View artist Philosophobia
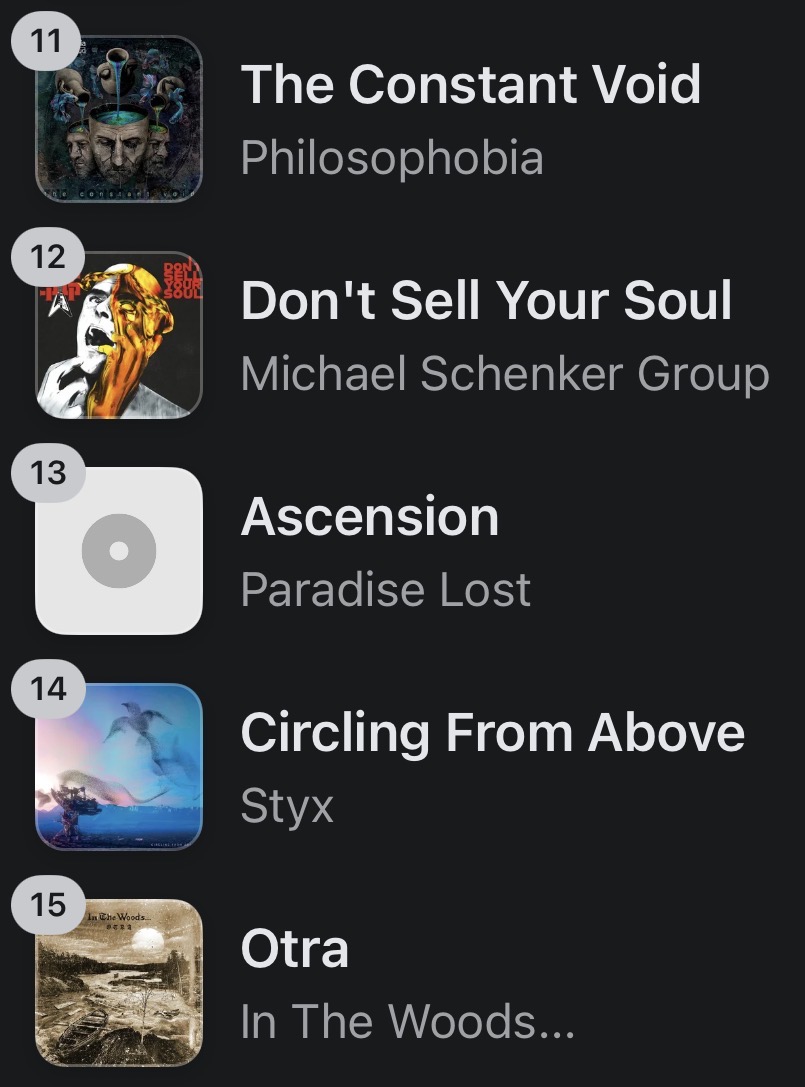The image size is (805, 1087). (392, 158)
